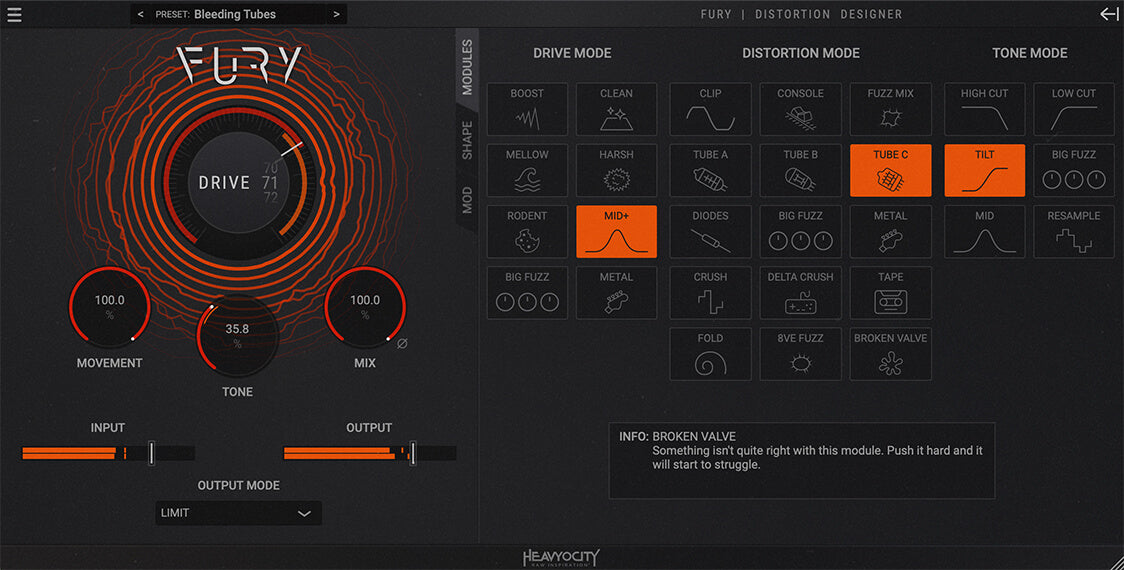Toggle the phase invert icon near Mix
The image size is (1124, 570).
pos(403,343)
